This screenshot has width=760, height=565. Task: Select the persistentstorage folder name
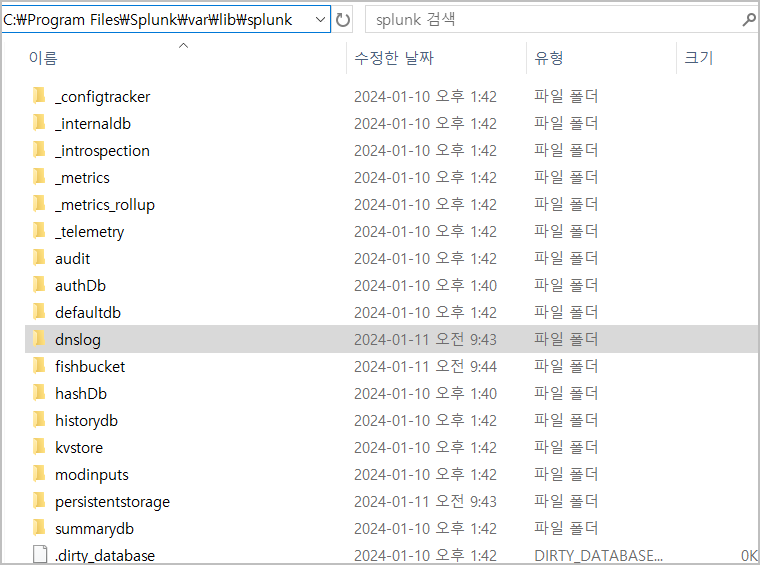(112, 502)
